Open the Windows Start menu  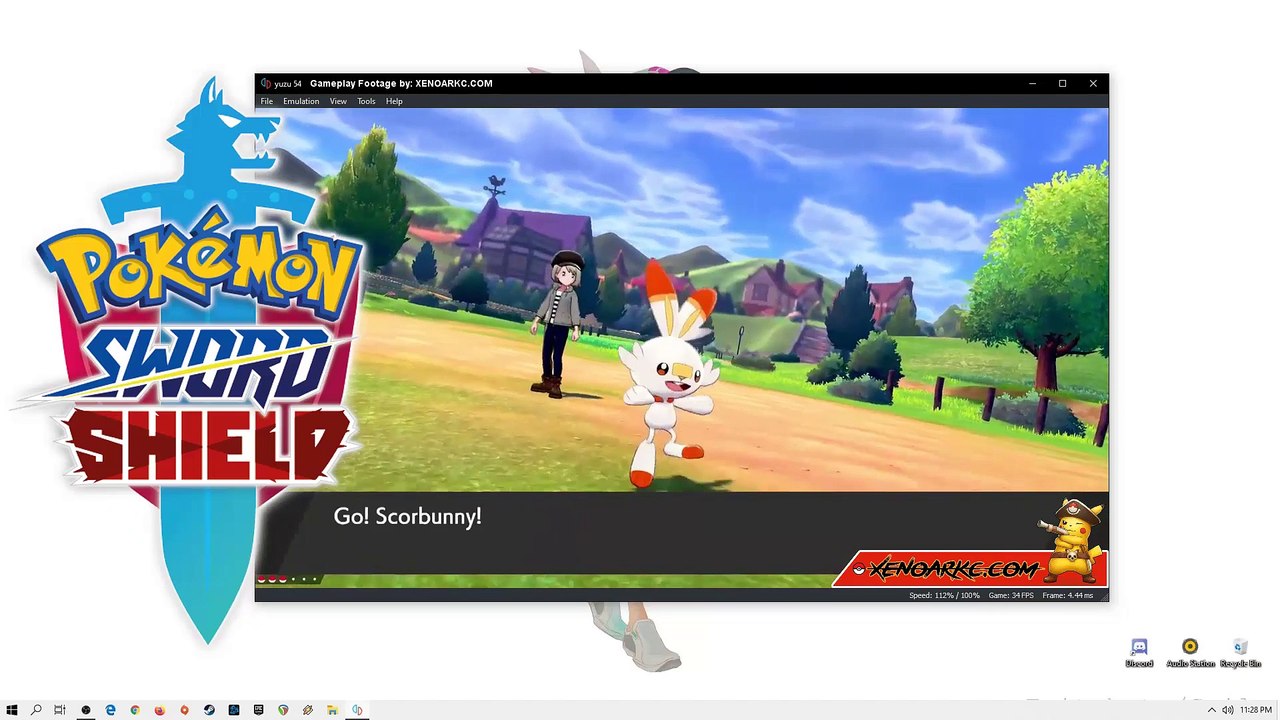12,710
